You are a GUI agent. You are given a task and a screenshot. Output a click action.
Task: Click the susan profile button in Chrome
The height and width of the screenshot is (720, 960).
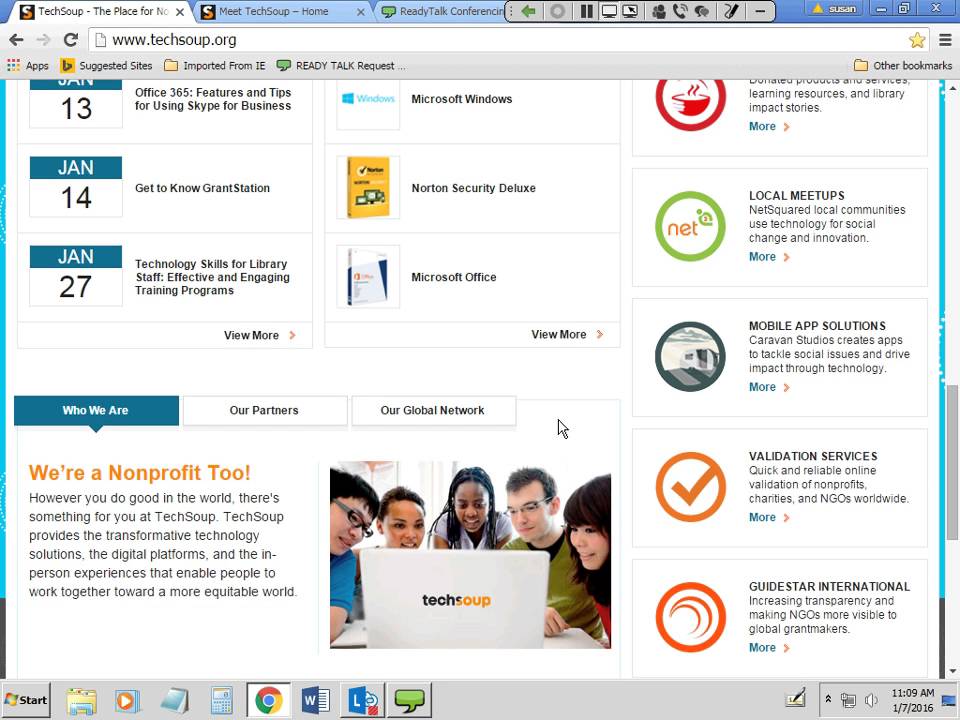834,9
